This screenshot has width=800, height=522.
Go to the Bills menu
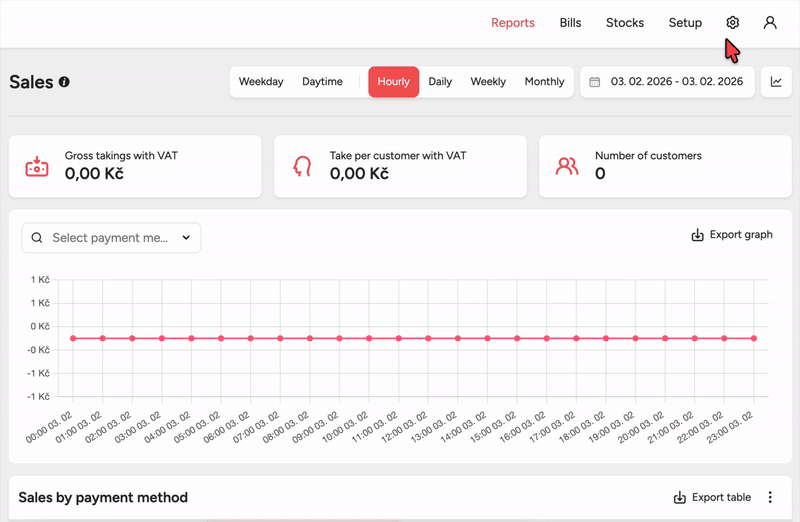pyautogui.click(x=570, y=23)
